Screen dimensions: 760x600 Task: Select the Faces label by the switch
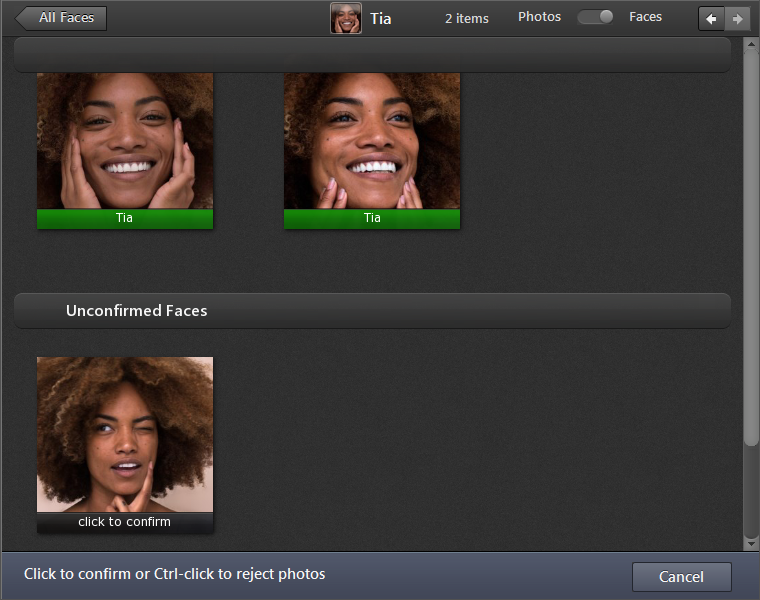tap(645, 17)
